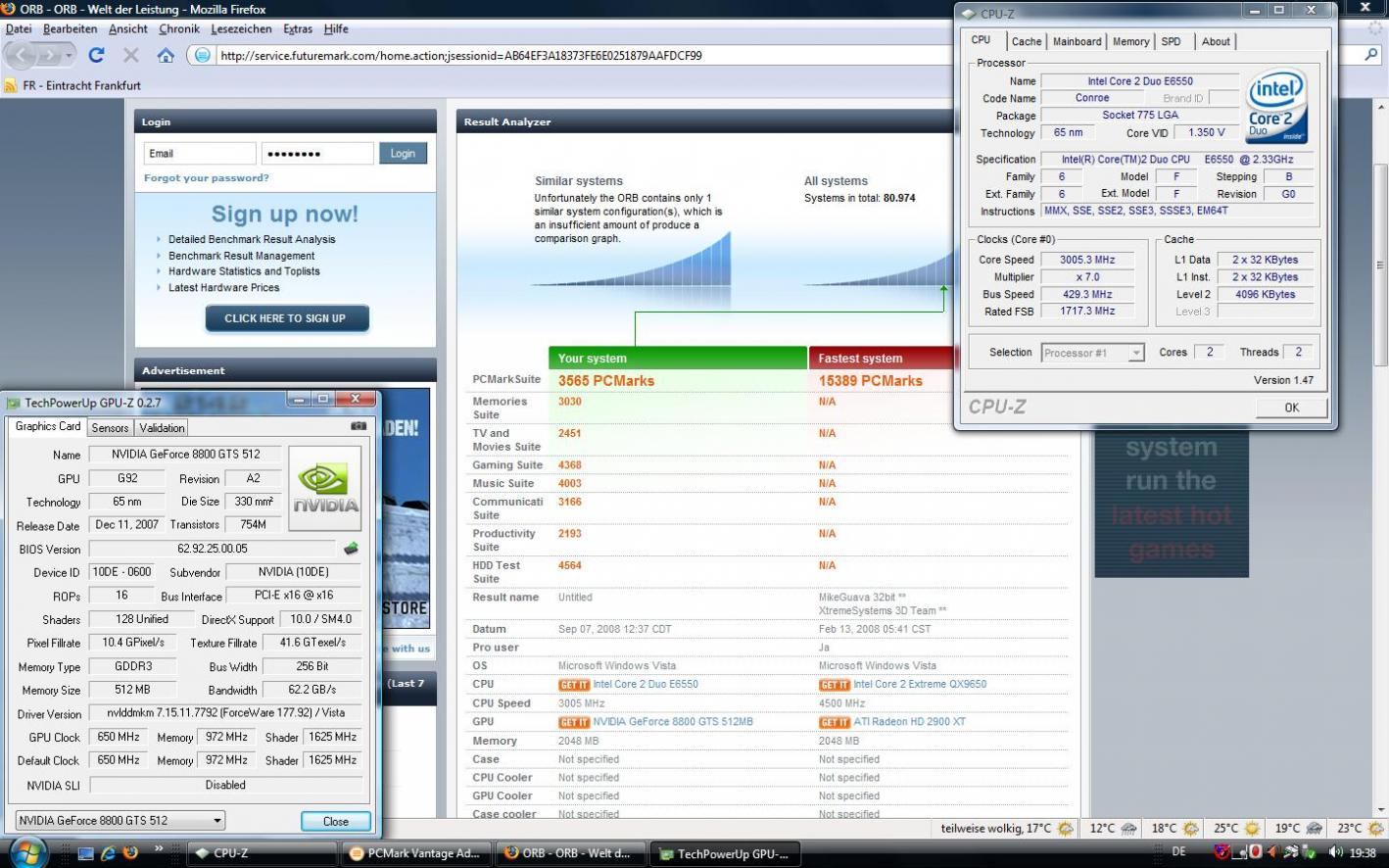This screenshot has height=868, width=1389.
Task: Click GET IT beside ATI Radeon HD 2900 XT
Action: [x=834, y=722]
